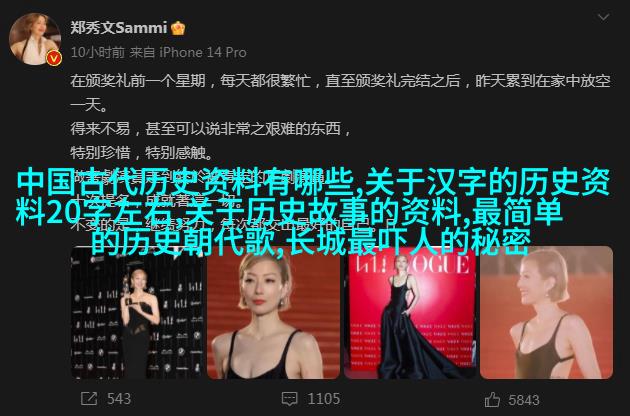Click the cyan overlay headline text
The width and height of the screenshot is (630, 416).
pyautogui.click(x=313, y=213)
